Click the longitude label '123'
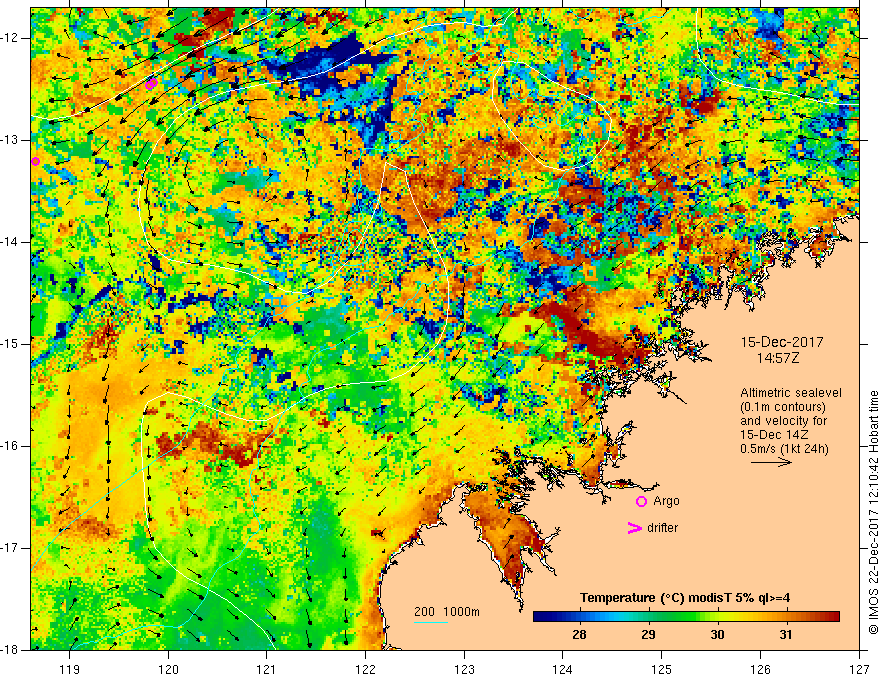This screenshot has height=680, width=880. (464, 669)
